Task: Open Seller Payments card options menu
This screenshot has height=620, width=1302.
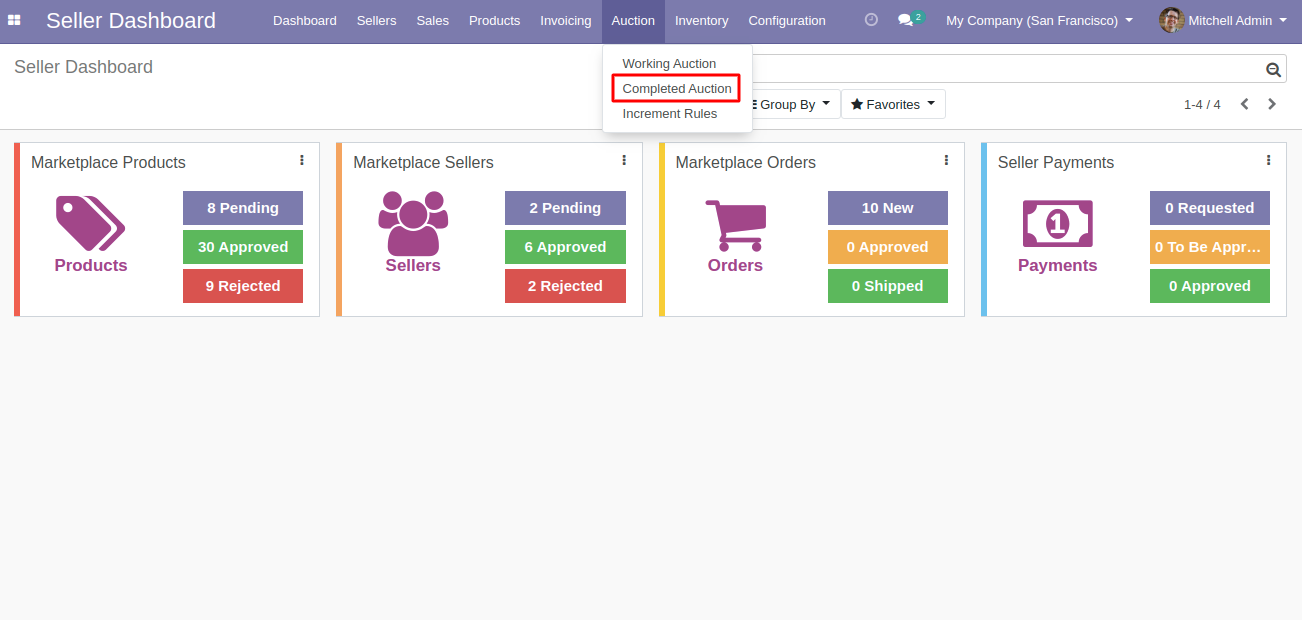Action: tap(1268, 160)
